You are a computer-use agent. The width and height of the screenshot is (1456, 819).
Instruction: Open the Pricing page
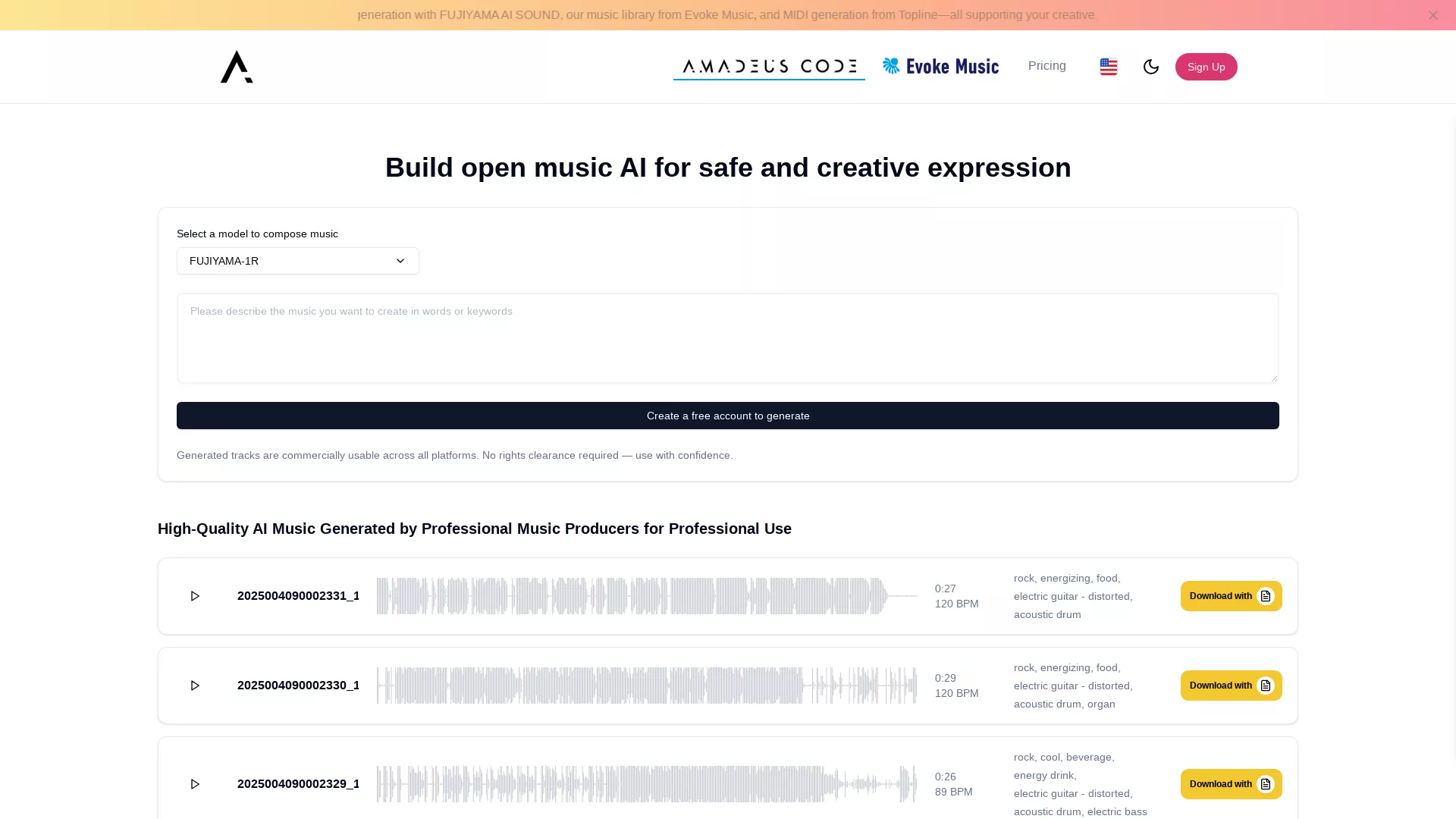1047,66
